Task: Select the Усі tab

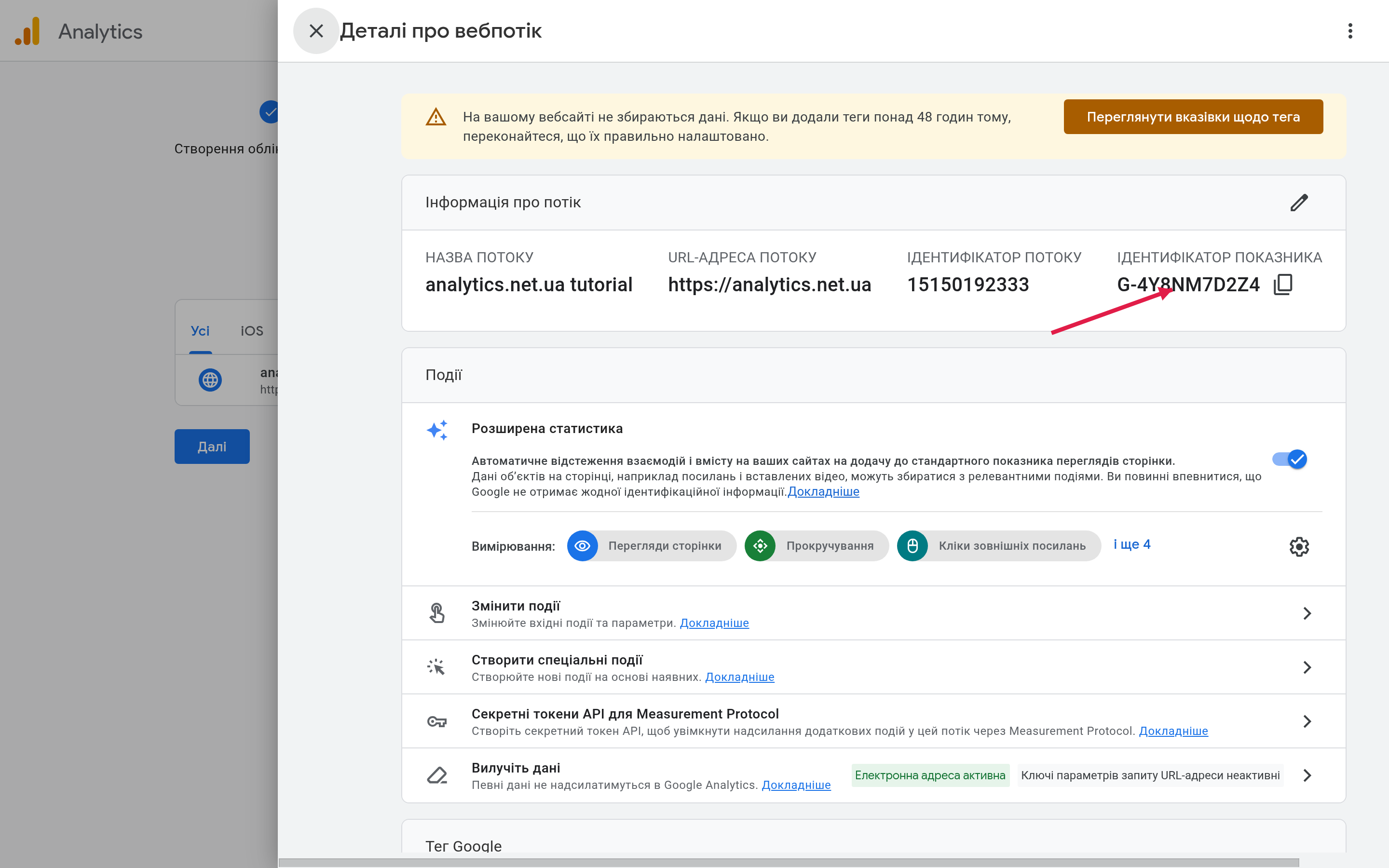Action: pyautogui.click(x=200, y=331)
